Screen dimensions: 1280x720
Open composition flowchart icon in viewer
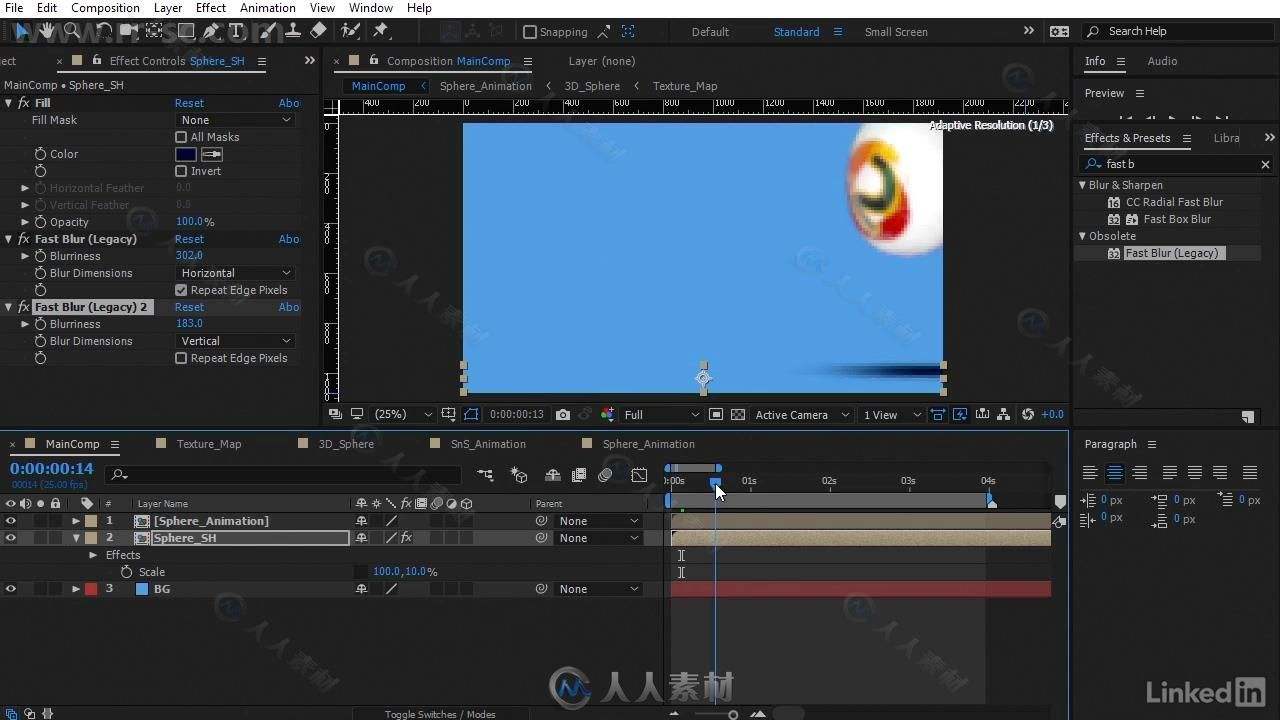(1005, 414)
